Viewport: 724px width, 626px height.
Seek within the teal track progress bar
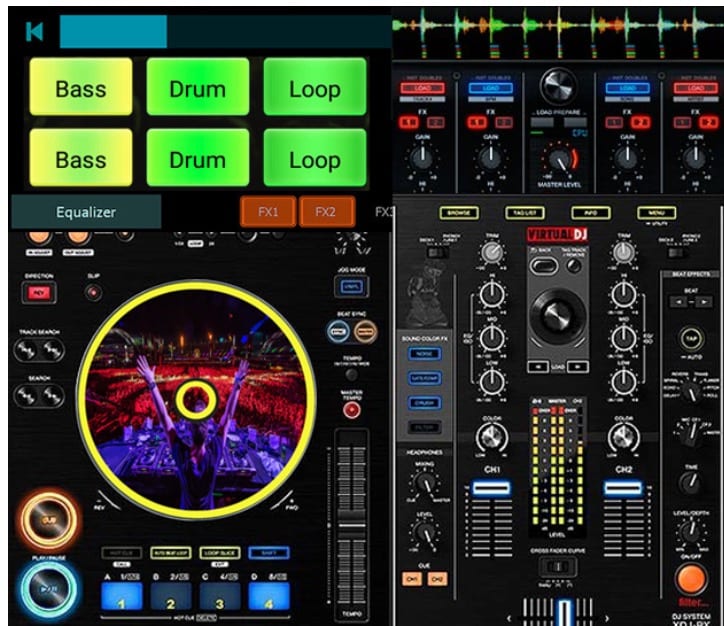(x=225, y=31)
